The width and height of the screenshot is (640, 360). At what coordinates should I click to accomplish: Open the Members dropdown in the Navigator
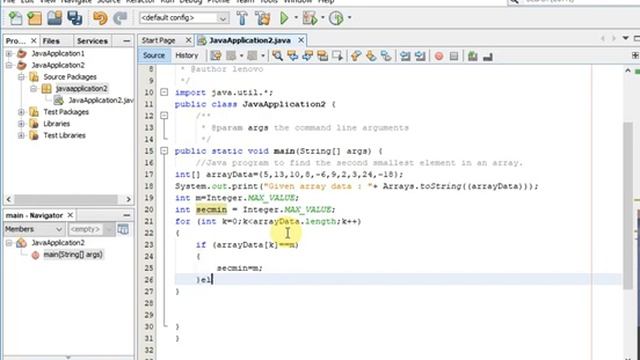pos(34,229)
